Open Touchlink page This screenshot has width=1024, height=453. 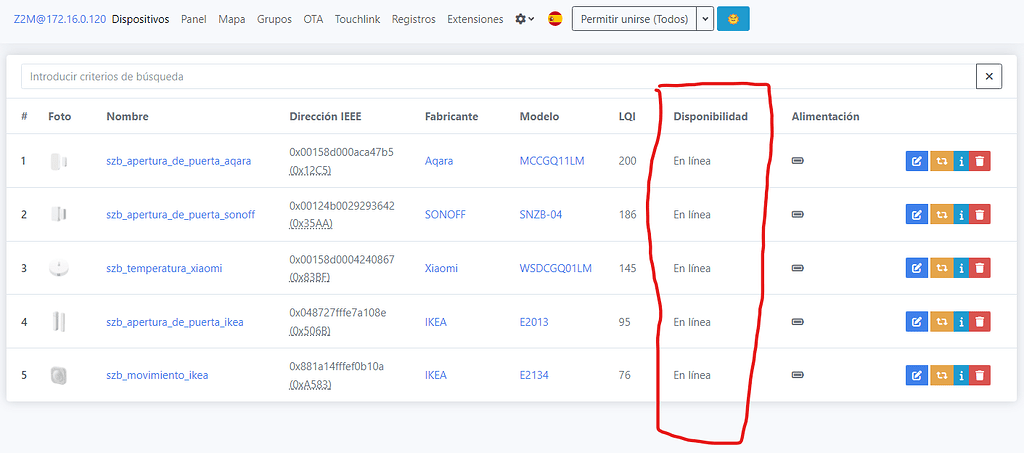click(358, 19)
